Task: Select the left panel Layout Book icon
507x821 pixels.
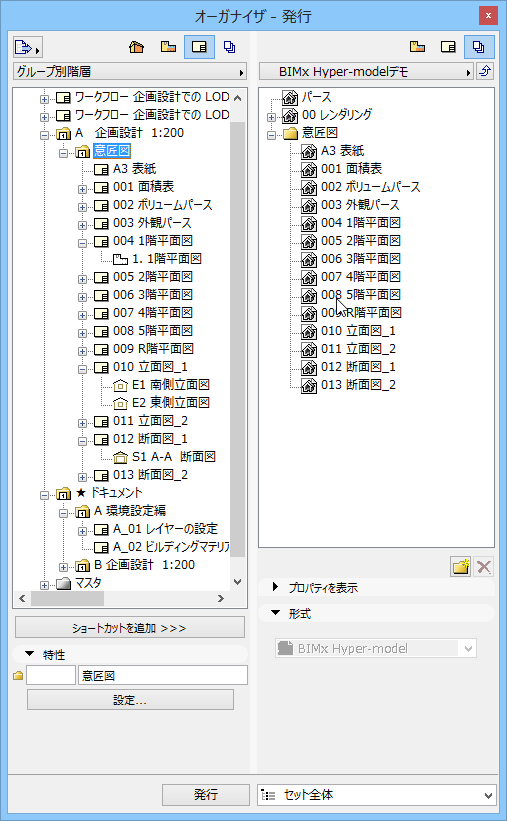Action: click(x=199, y=47)
